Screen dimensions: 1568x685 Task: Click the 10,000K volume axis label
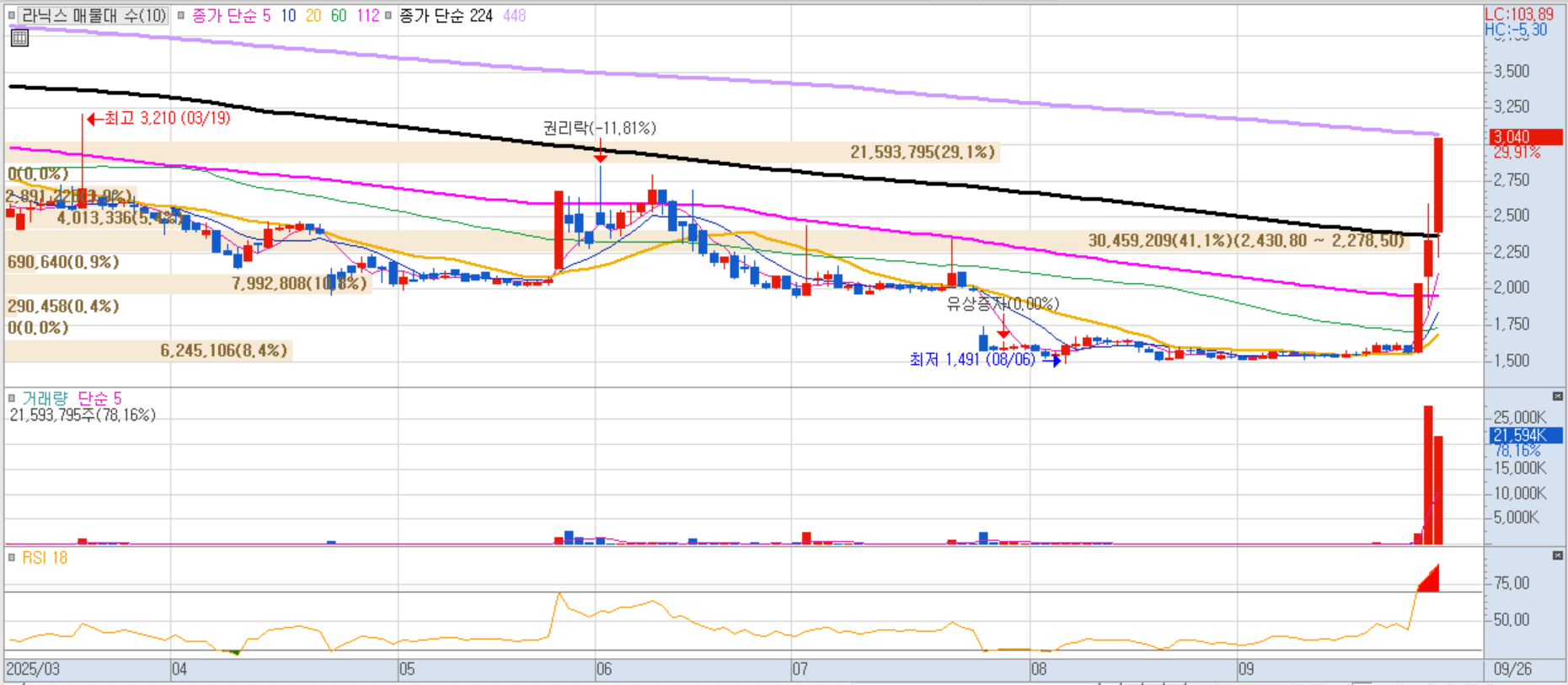1520,493
